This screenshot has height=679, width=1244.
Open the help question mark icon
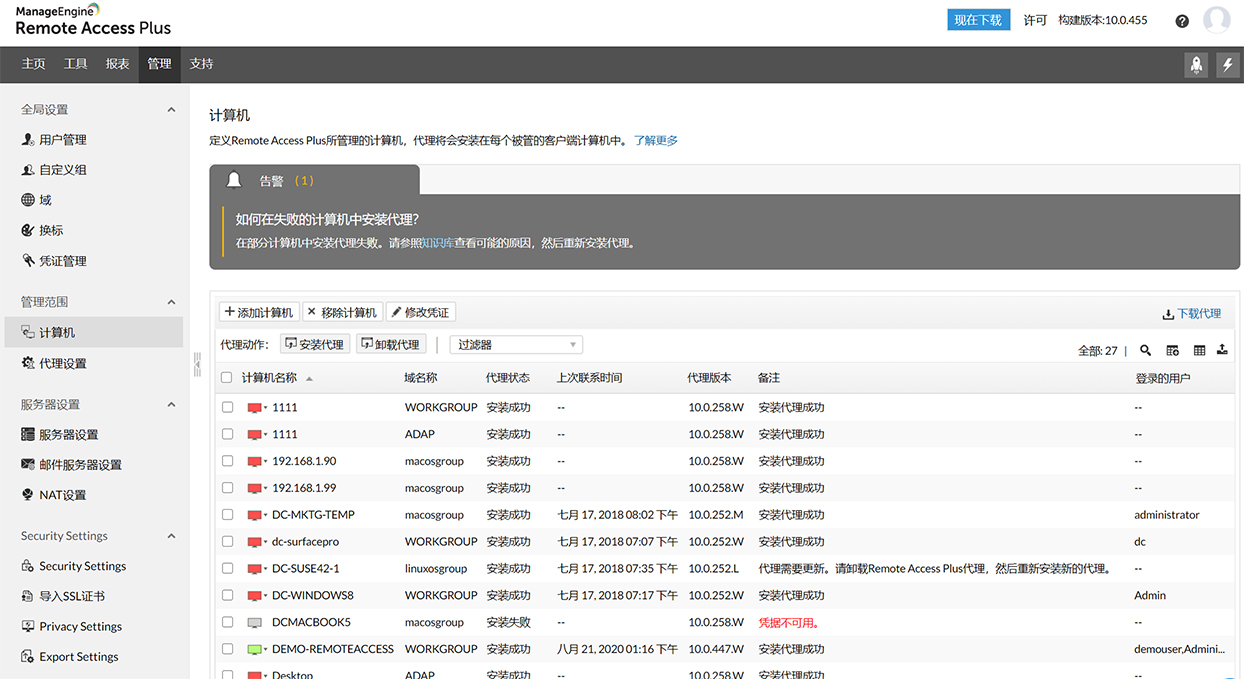(1182, 21)
